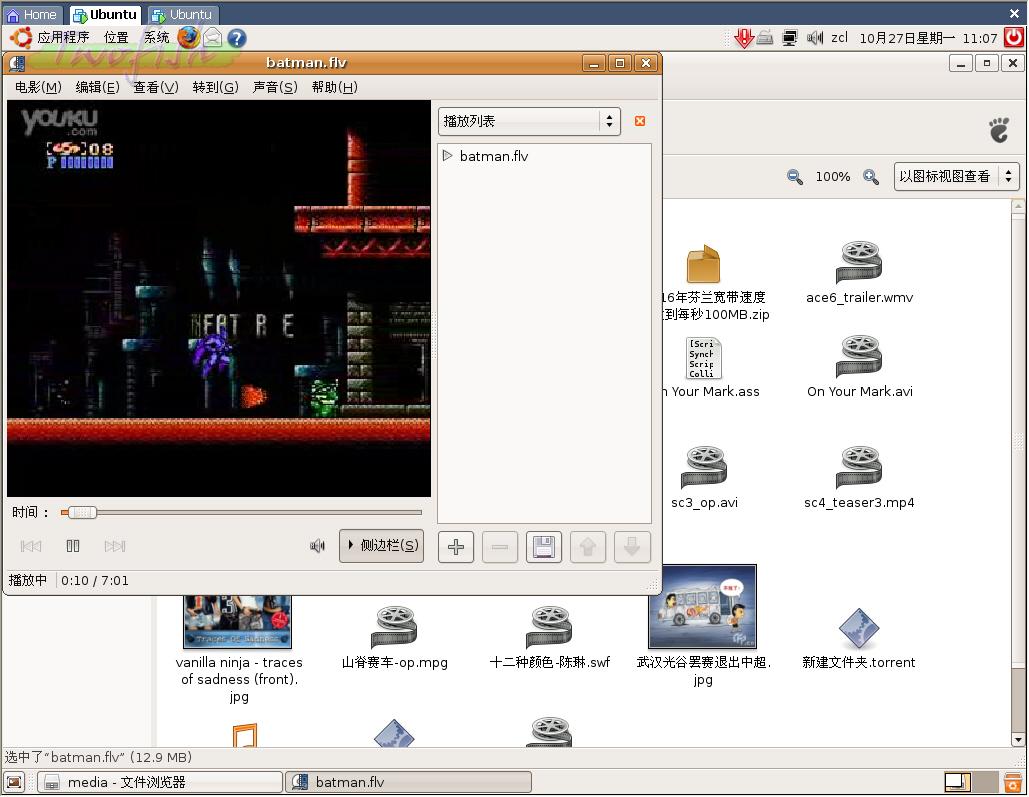The height and width of the screenshot is (797, 1029).
Task: Switch to the Home tab
Action: pyautogui.click(x=32, y=14)
